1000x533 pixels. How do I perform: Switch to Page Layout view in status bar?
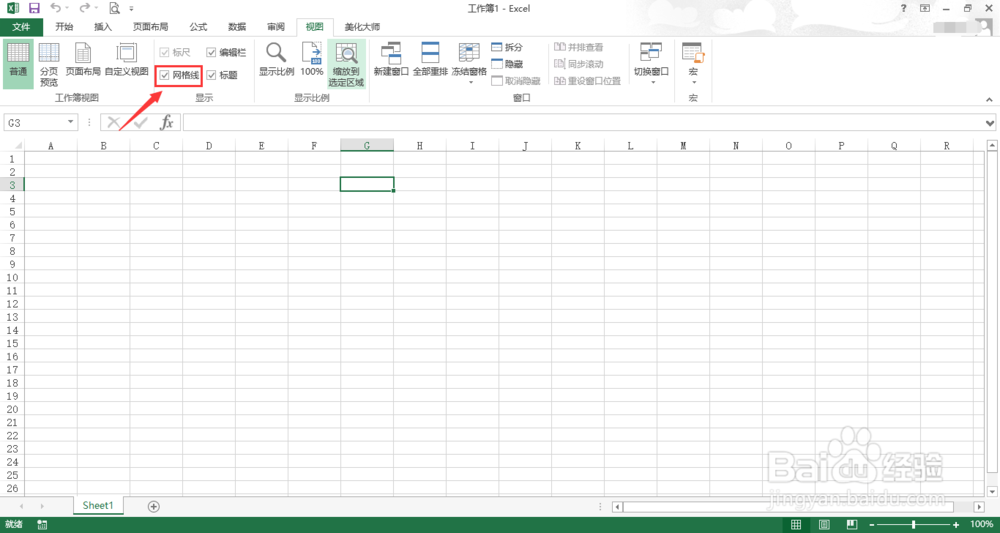824,525
